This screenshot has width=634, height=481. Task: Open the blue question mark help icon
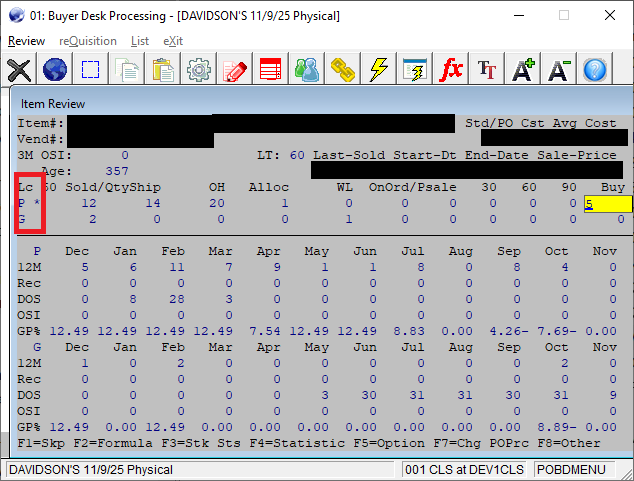click(595, 70)
